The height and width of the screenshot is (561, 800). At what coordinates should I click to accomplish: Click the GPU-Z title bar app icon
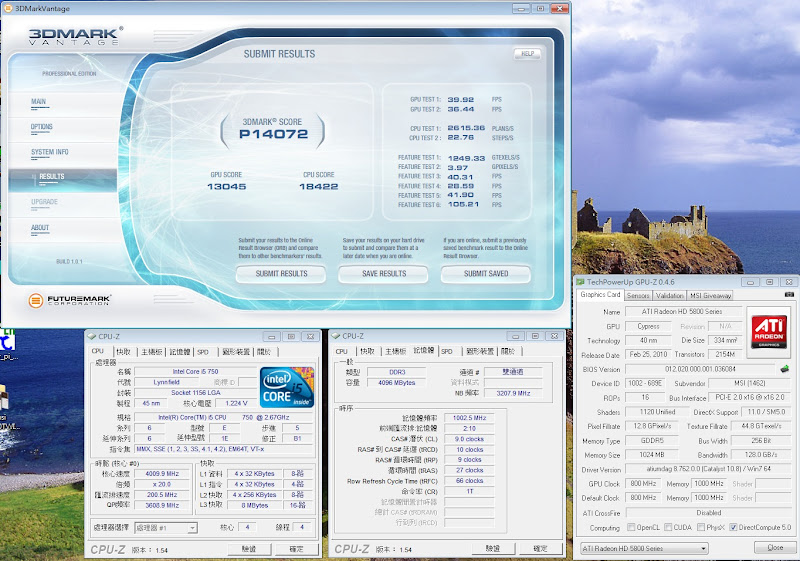coord(580,282)
